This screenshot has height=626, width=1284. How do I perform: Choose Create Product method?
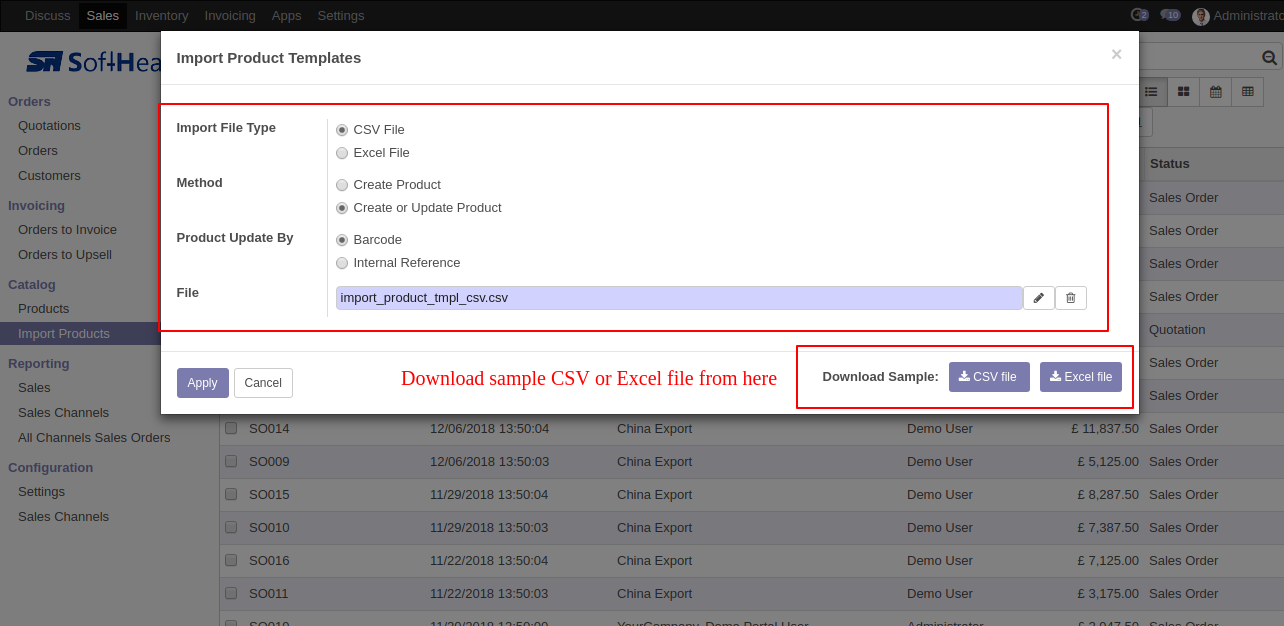pyautogui.click(x=342, y=185)
